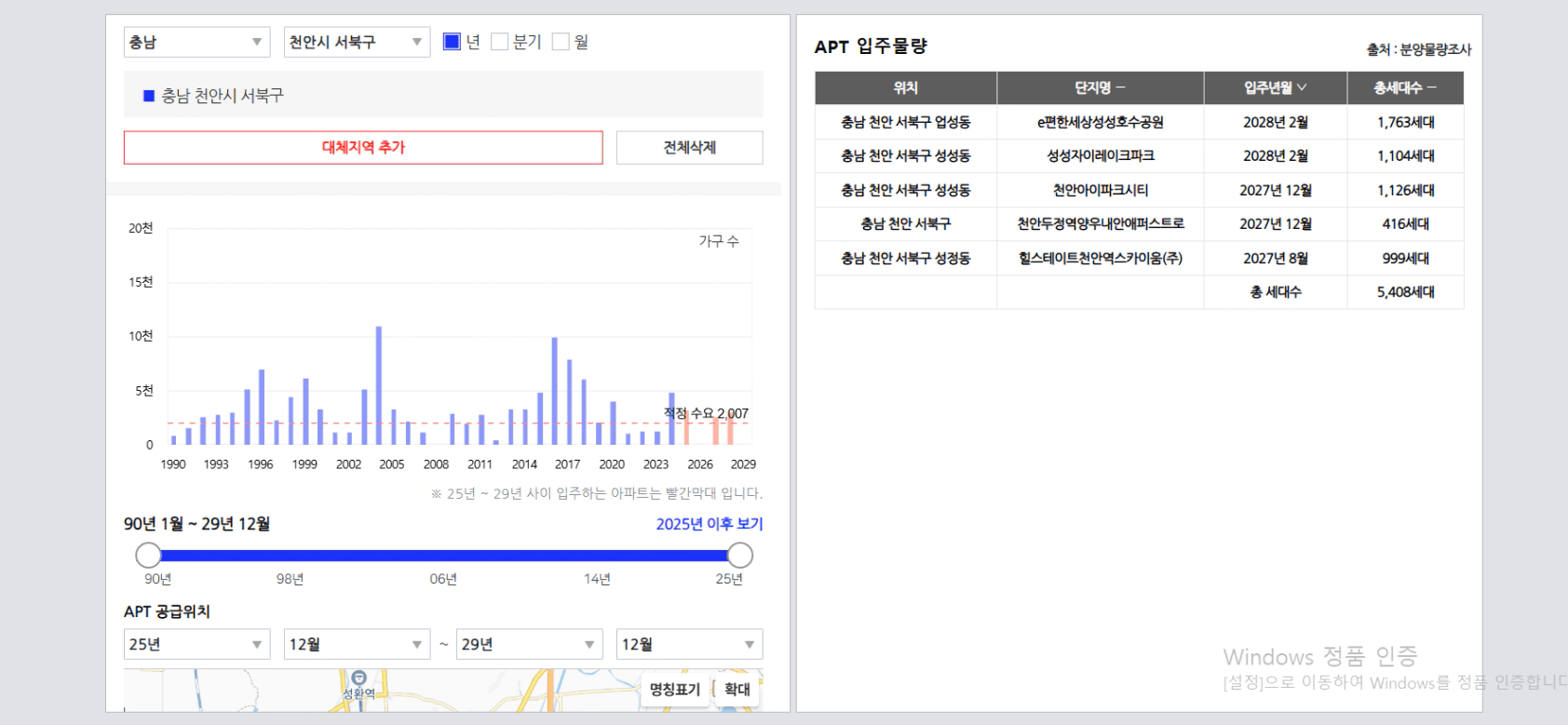Open the end year 29년 dropdown
The height and width of the screenshot is (725, 1568).
pyautogui.click(x=529, y=644)
